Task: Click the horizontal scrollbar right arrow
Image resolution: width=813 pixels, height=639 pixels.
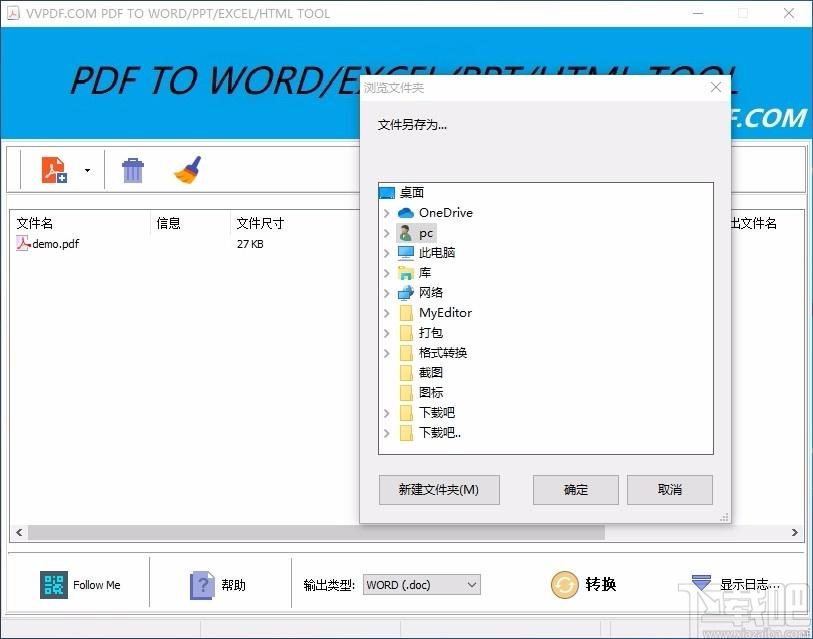Action: 795,532
